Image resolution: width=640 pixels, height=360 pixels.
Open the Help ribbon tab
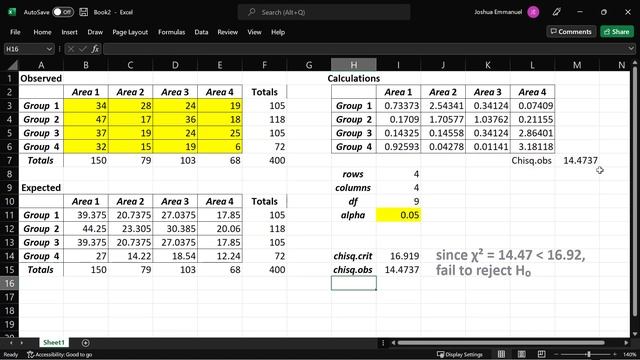pos(278,32)
